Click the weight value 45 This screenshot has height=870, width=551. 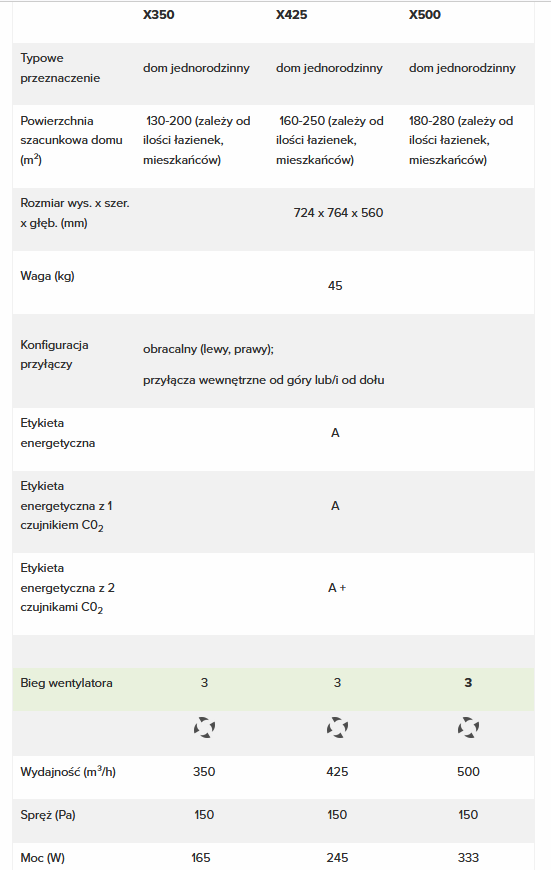335,286
